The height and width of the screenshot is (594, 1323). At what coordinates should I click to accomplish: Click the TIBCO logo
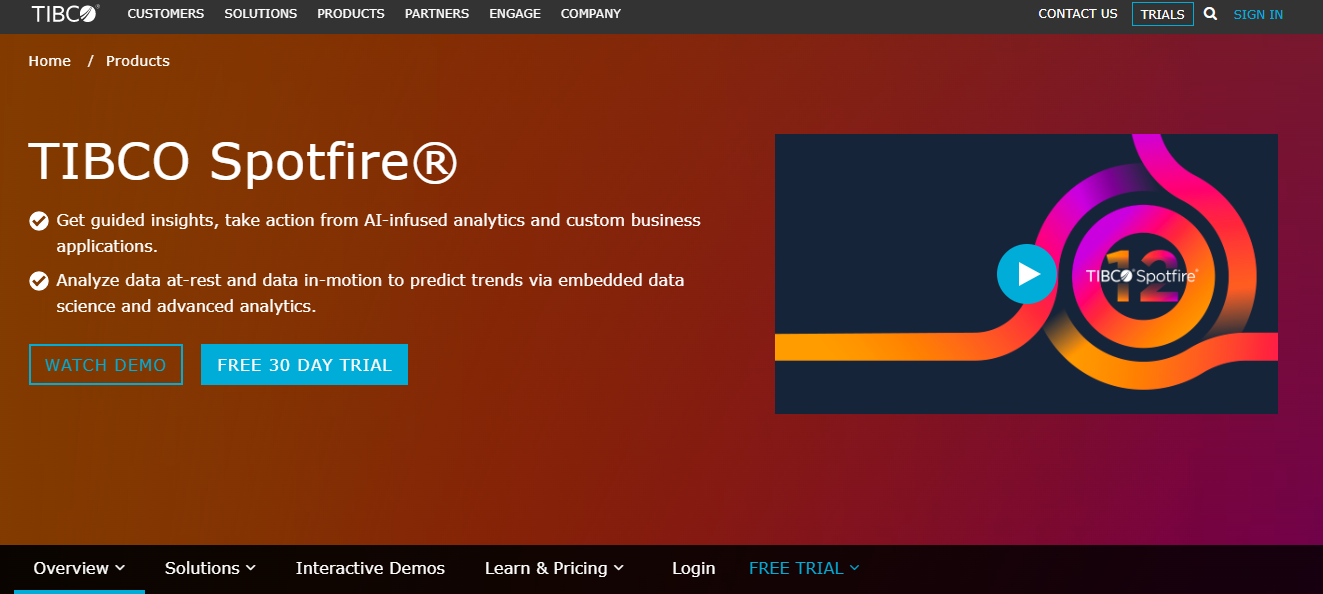pyautogui.click(x=65, y=14)
